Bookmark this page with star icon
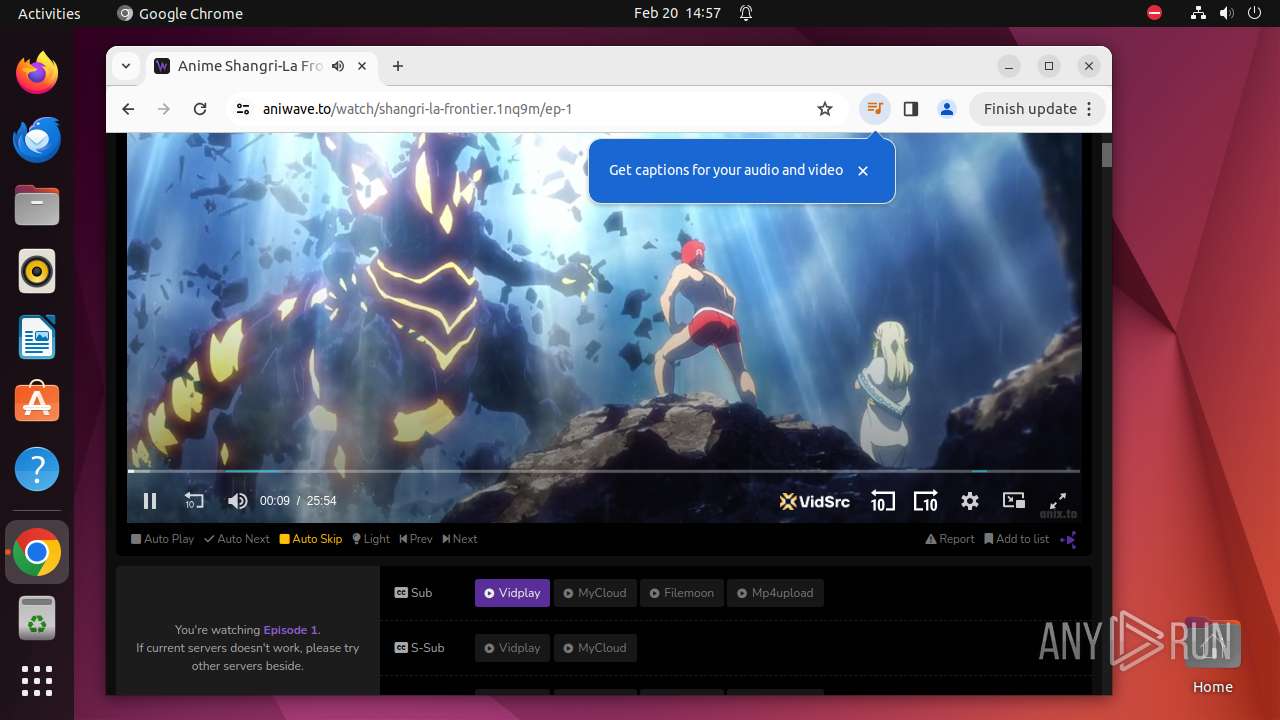The height and width of the screenshot is (720, 1280). click(x=825, y=109)
